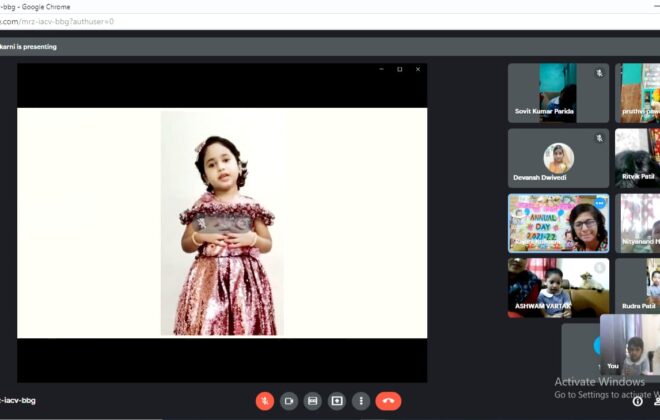Toggle the camera button in call controls
Image resolution: width=660 pixels, height=420 pixels.
tap(289, 401)
